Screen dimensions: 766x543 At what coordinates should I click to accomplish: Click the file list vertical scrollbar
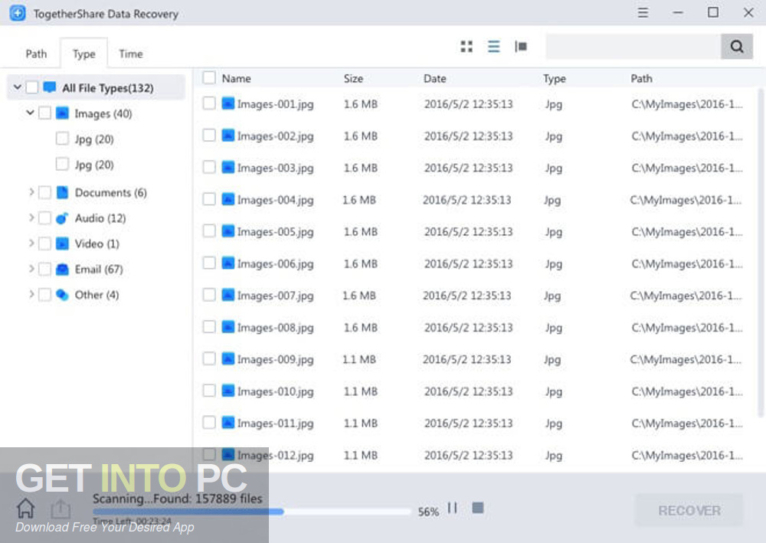761,253
